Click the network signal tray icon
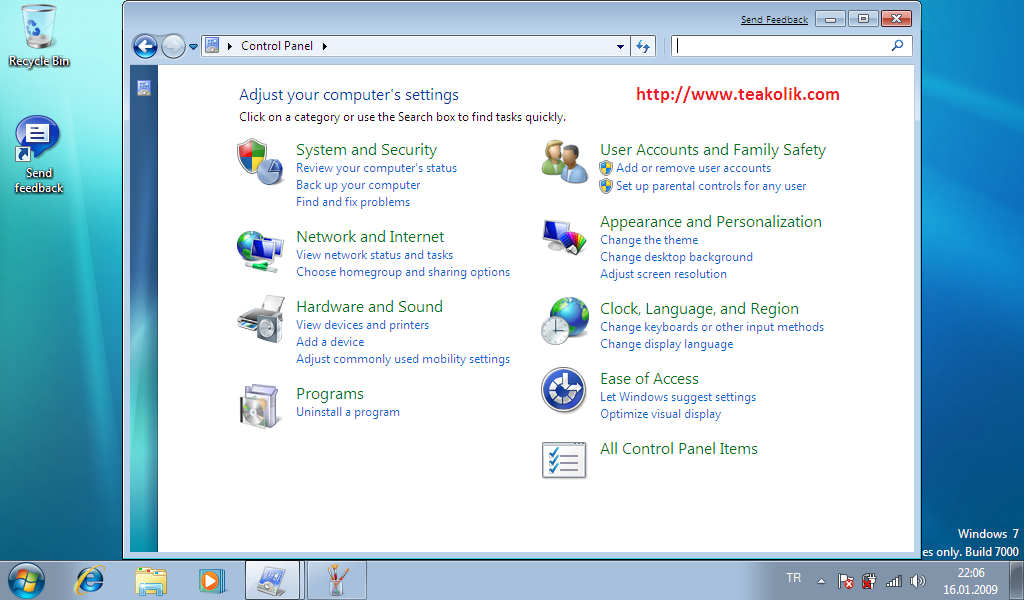 point(893,580)
